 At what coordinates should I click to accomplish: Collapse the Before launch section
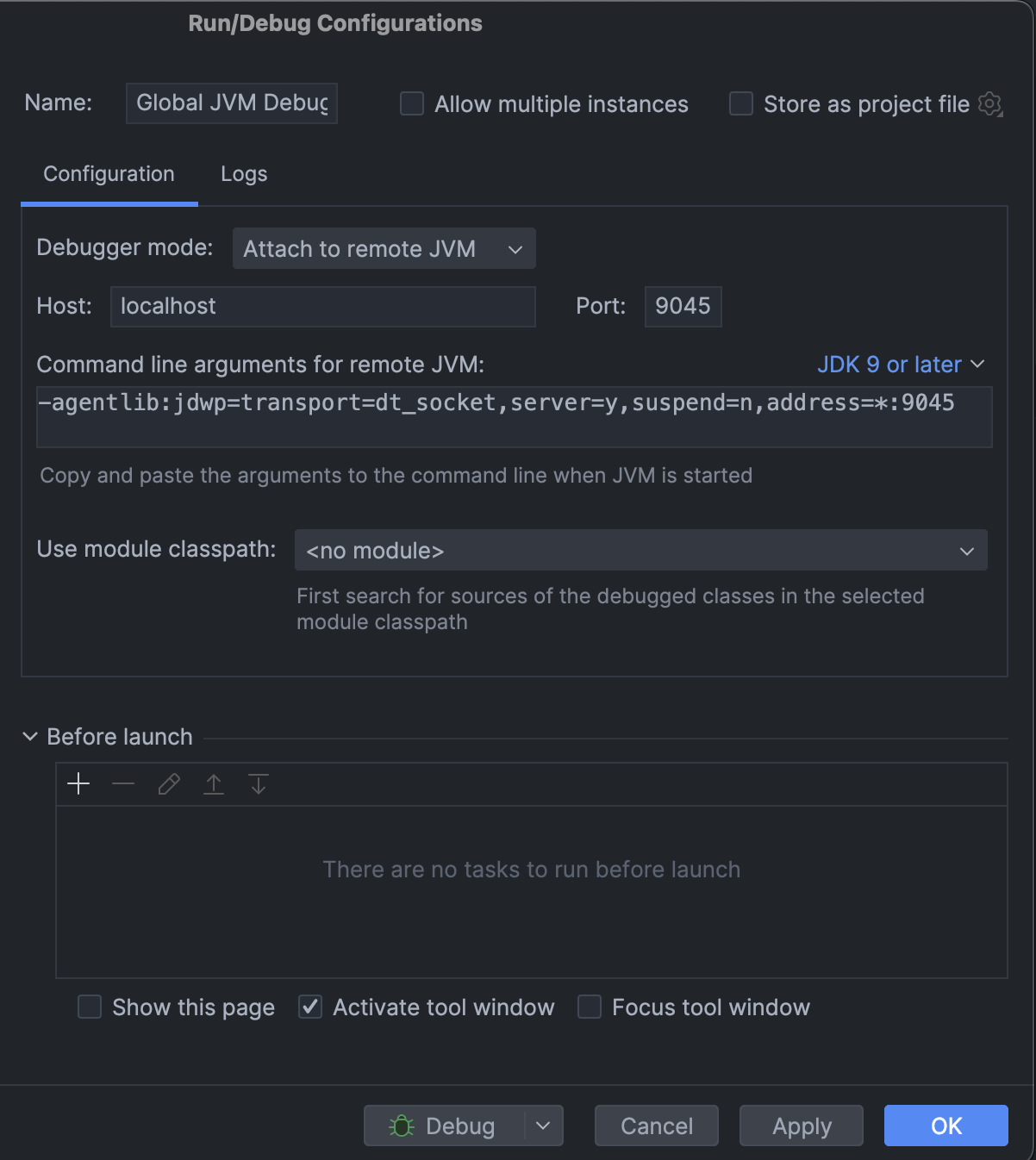pos(30,737)
